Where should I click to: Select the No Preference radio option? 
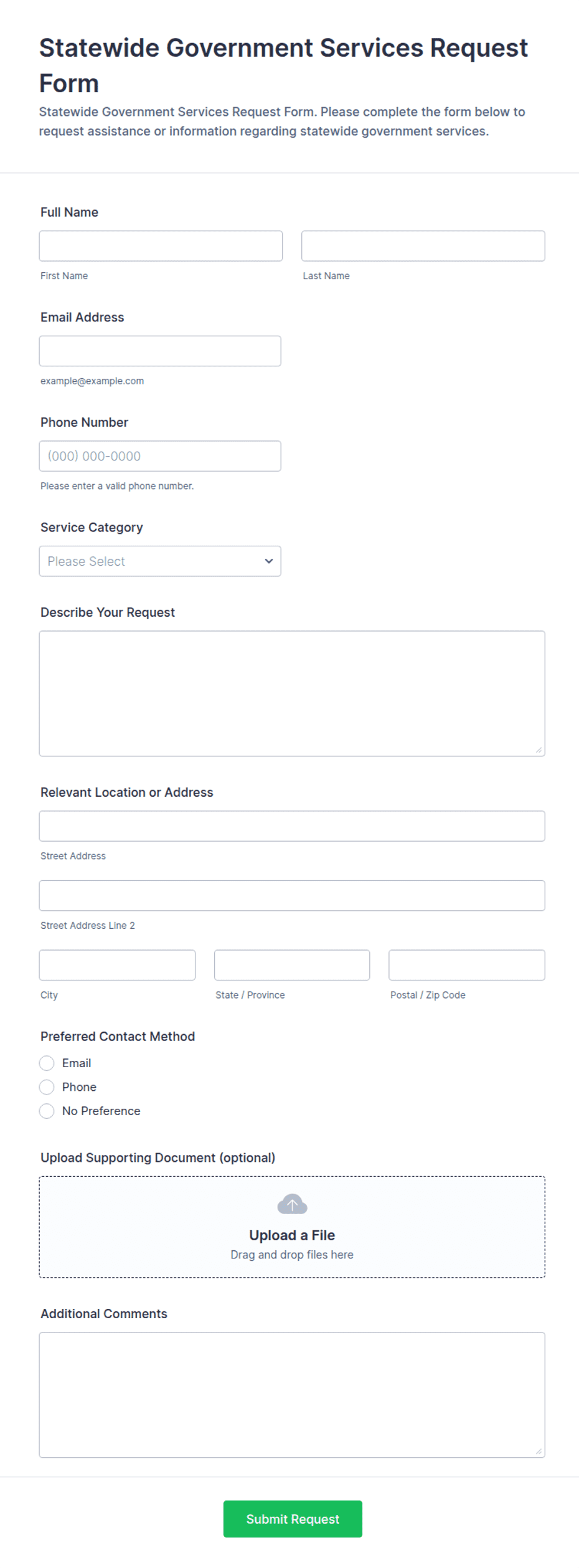pos(47,1111)
